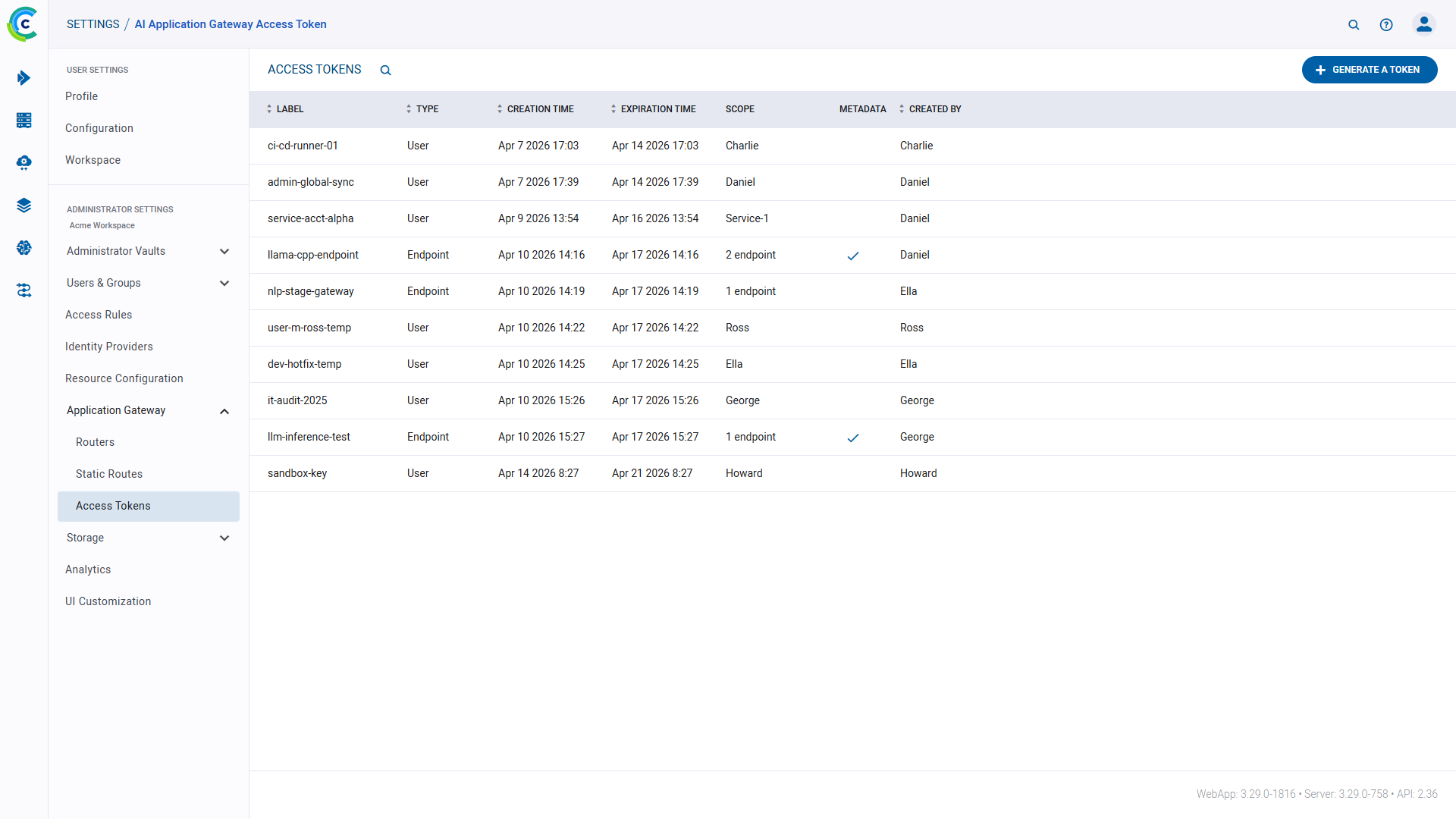
Task: Select the service-acct-alpha token row
Action: click(852, 218)
